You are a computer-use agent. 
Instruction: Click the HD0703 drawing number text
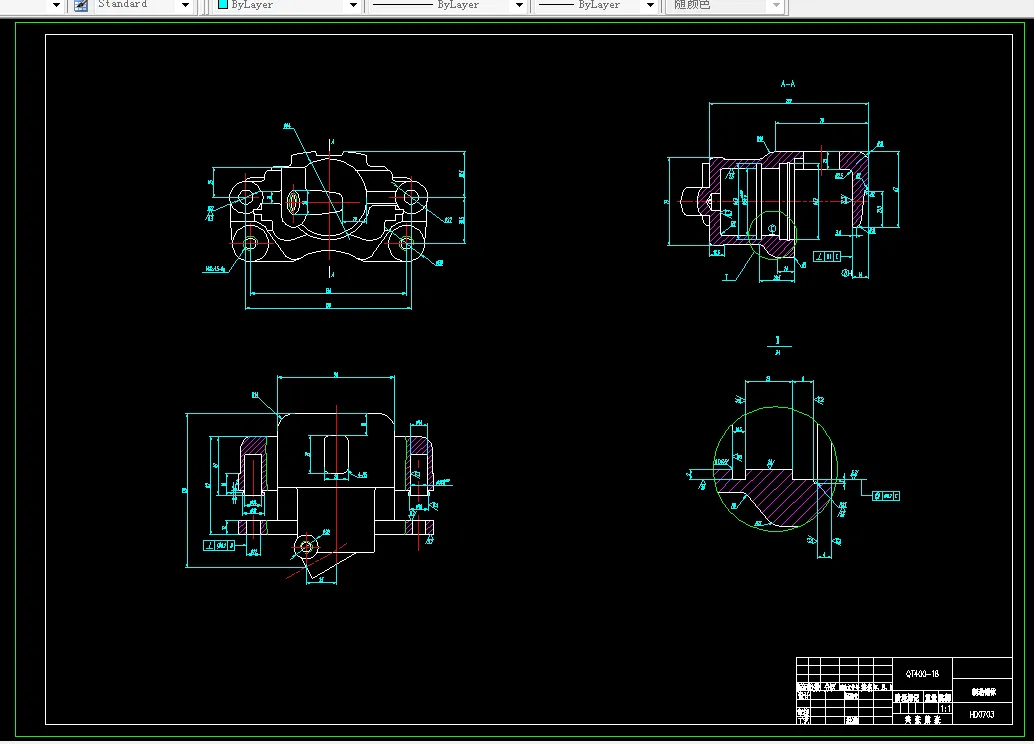[982, 714]
